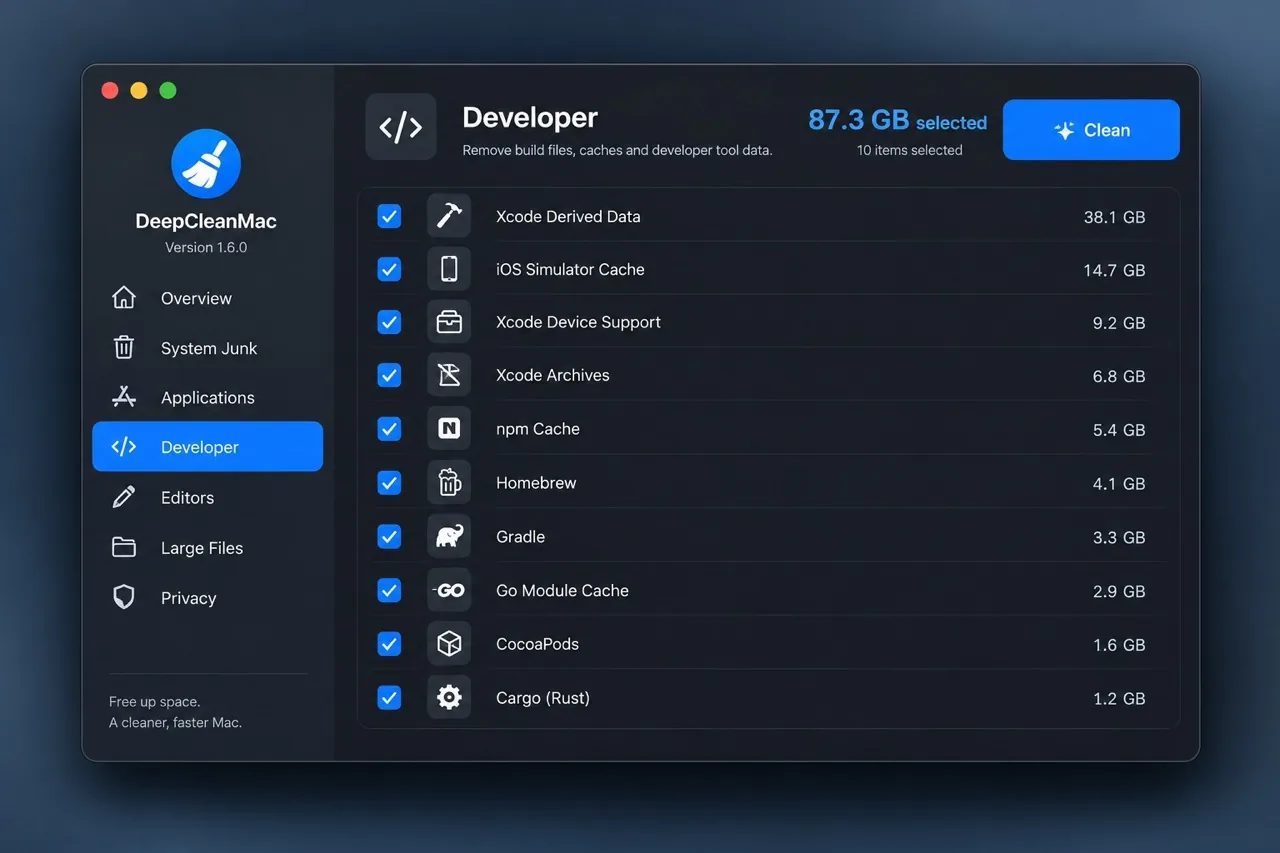Click the 9.2 GB size value
Image resolution: width=1280 pixels, height=853 pixels.
tap(1119, 323)
